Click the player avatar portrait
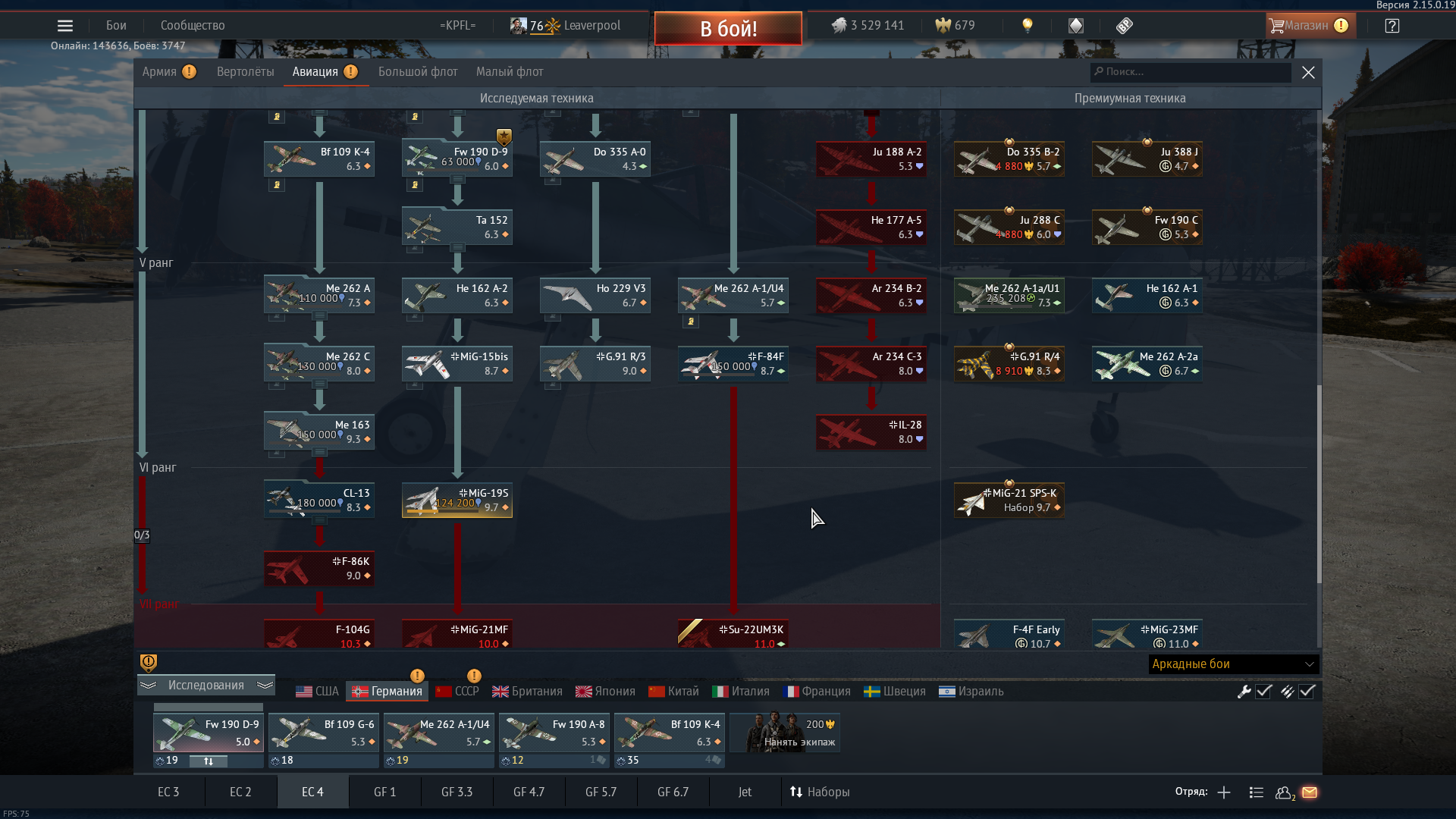The width and height of the screenshot is (1456, 819). [x=519, y=26]
